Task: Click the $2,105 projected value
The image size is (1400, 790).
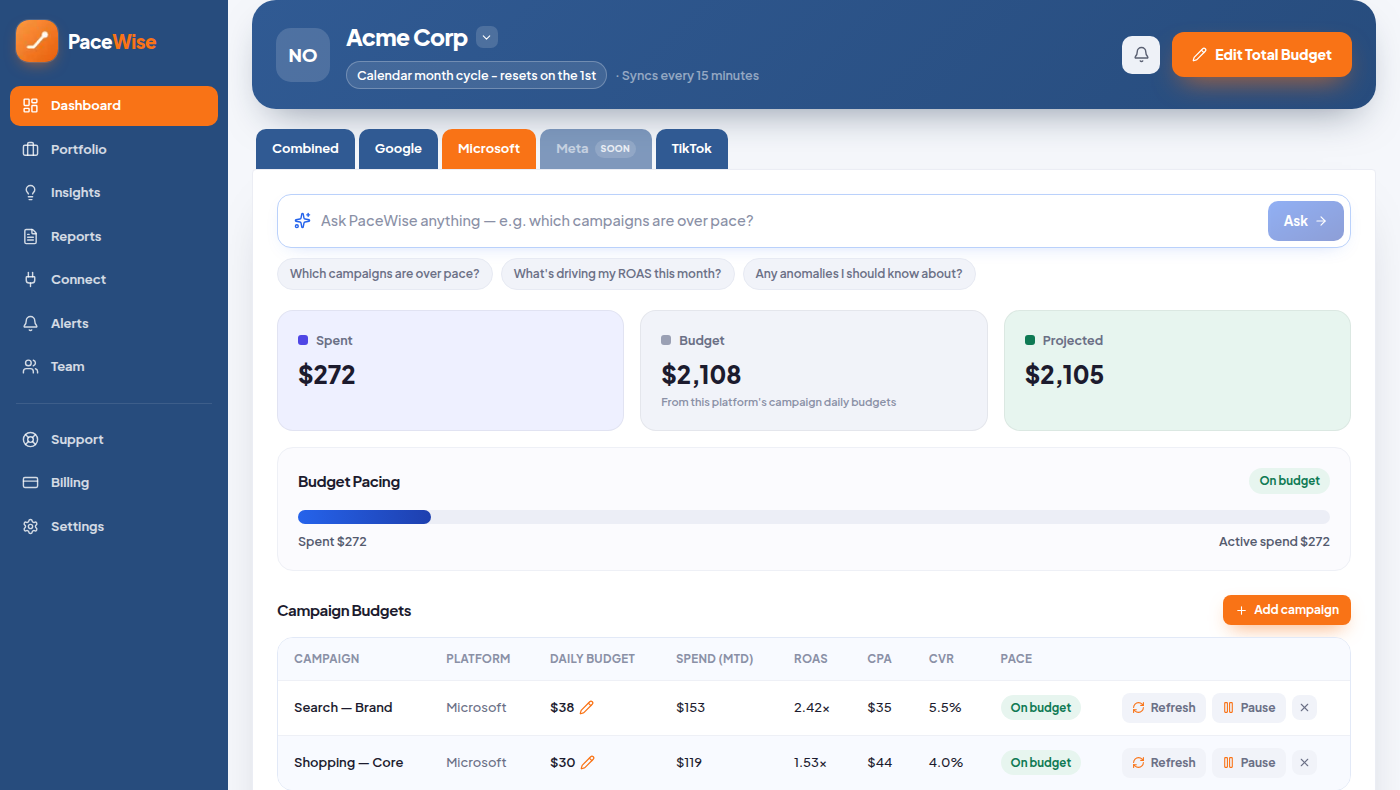Action: pos(1064,375)
